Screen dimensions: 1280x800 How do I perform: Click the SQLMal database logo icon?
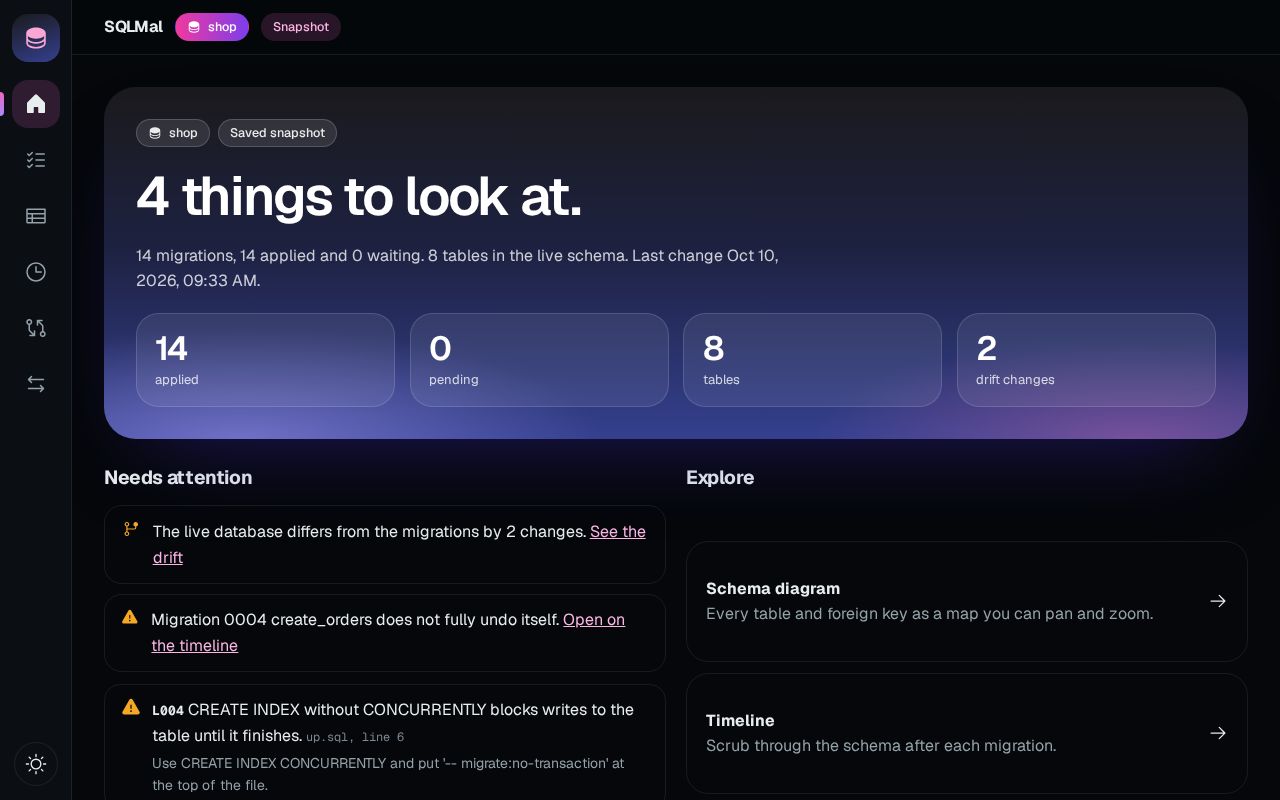[36, 38]
